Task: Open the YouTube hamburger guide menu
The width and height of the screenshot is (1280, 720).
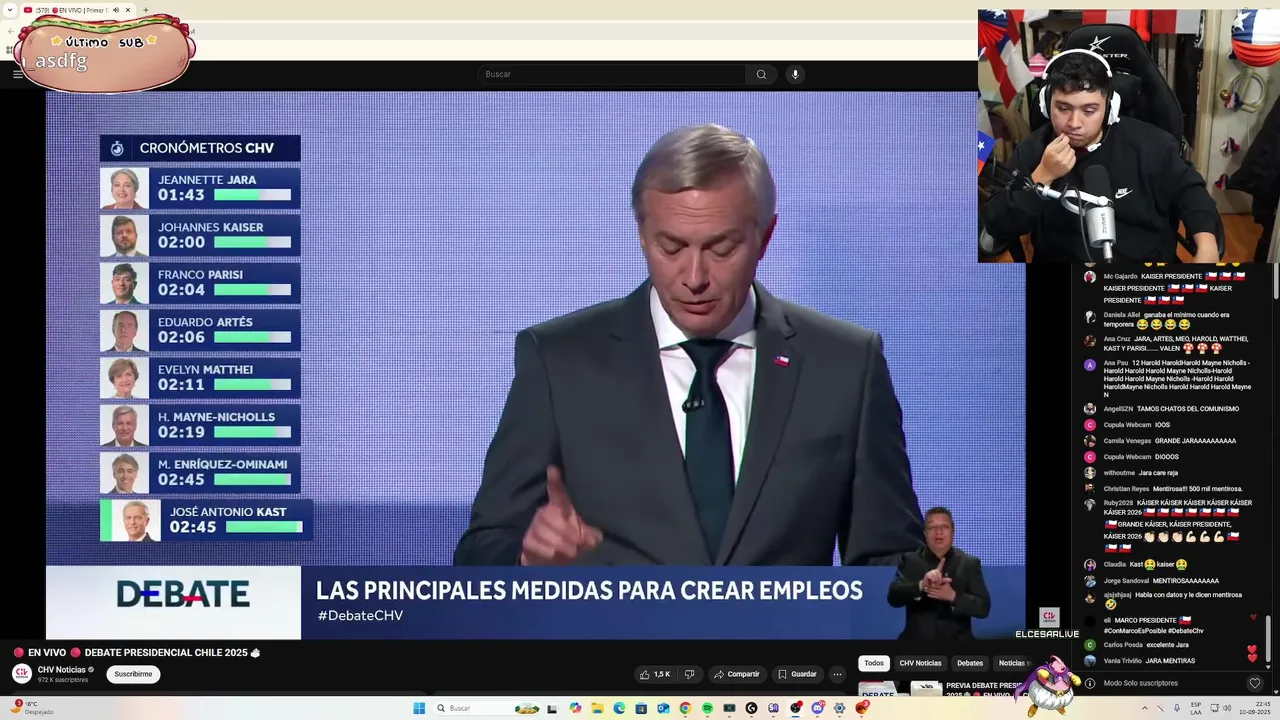Action: [x=17, y=74]
